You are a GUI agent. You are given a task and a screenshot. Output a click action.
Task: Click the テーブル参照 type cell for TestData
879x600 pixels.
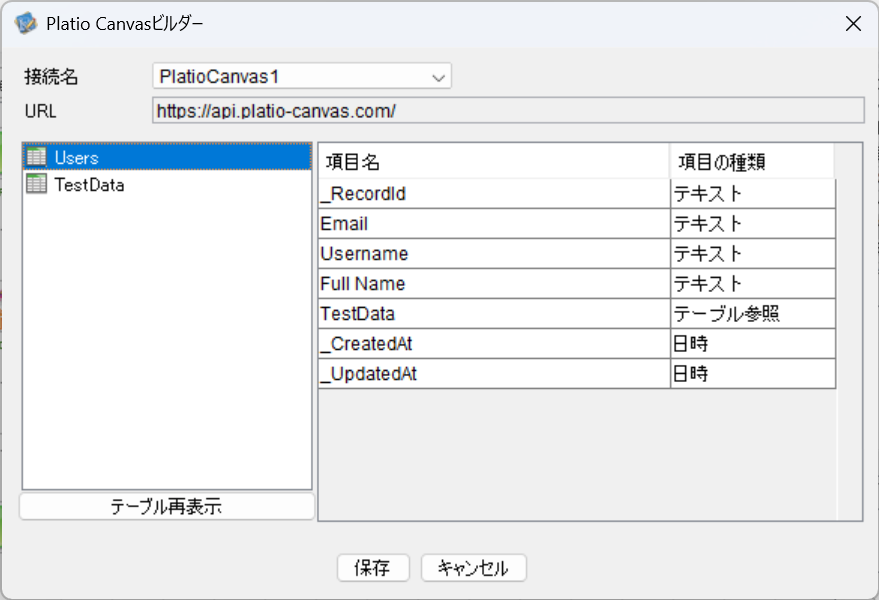(752, 314)
